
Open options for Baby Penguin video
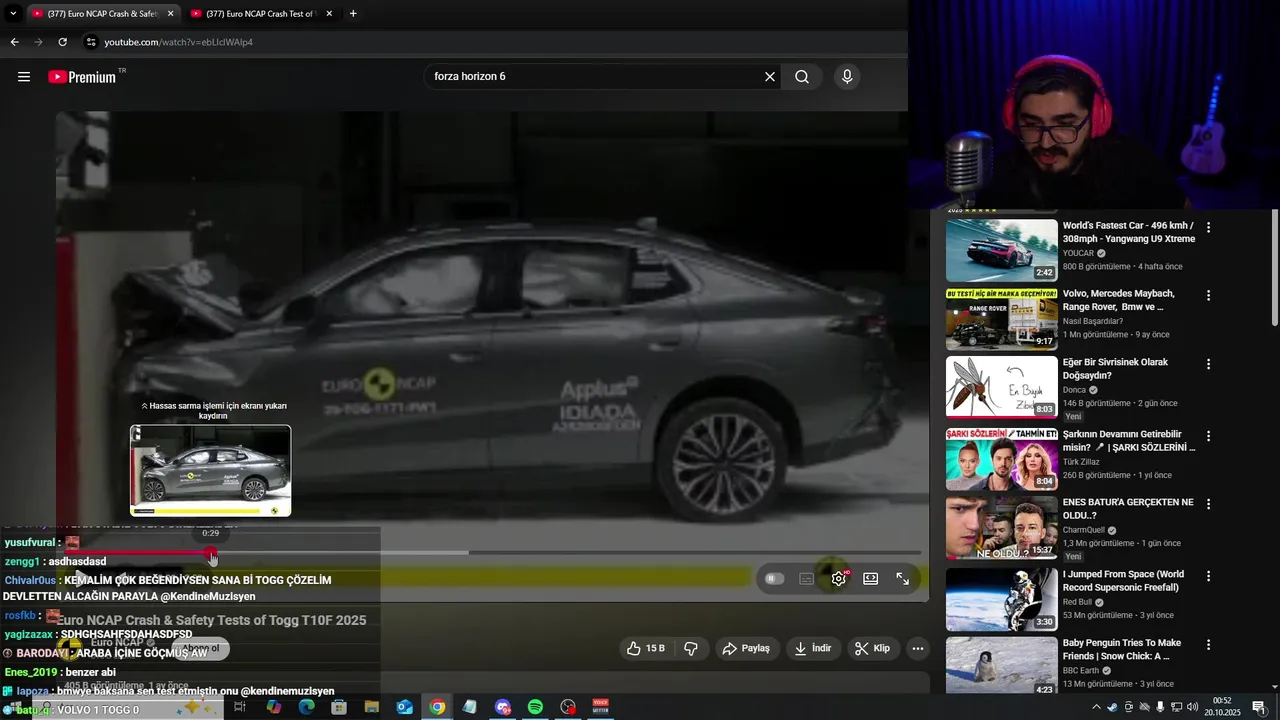tap(1208, 644)
